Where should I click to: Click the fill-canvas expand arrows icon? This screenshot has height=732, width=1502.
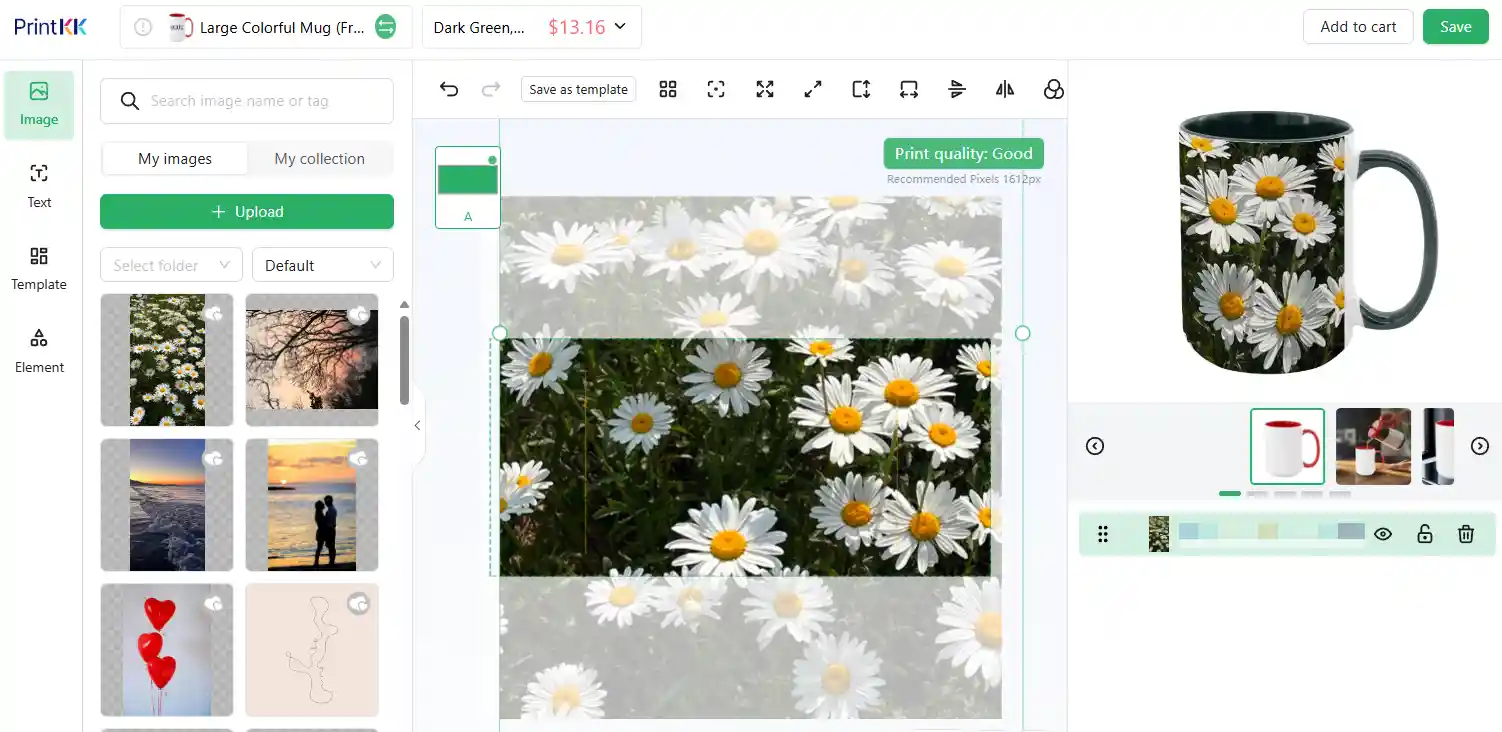click(765, 89)
